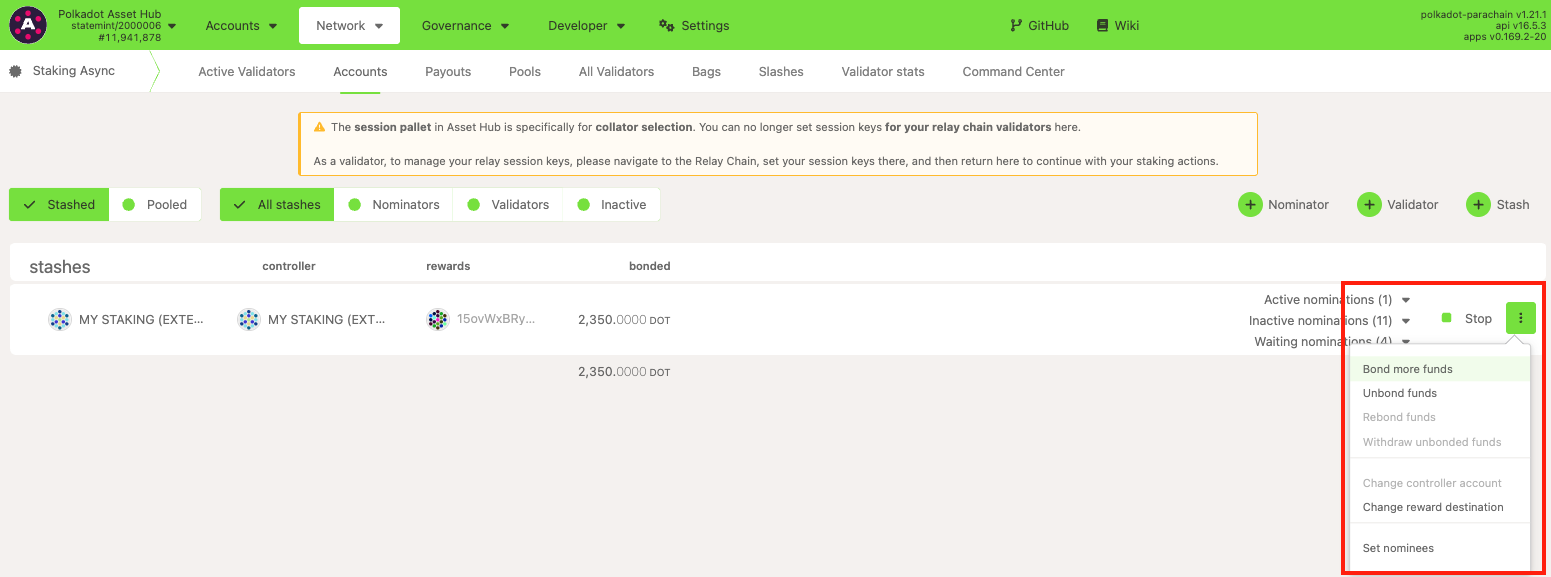Open the Wiki book icon
This screenshot has width=1551, height=577.
[1102, 25]
